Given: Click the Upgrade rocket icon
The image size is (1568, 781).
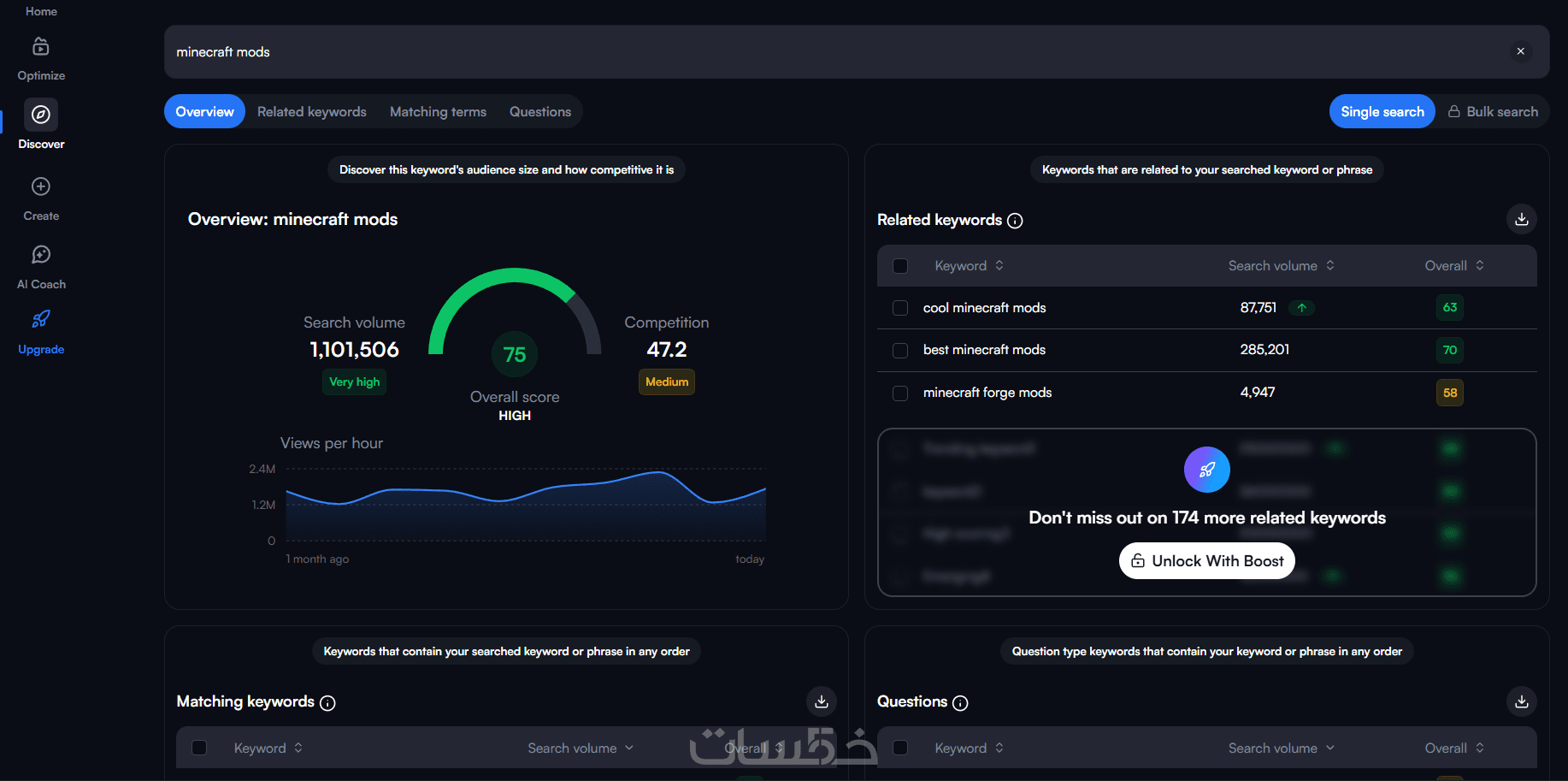Looking at the screenshot, I should 41,319.
